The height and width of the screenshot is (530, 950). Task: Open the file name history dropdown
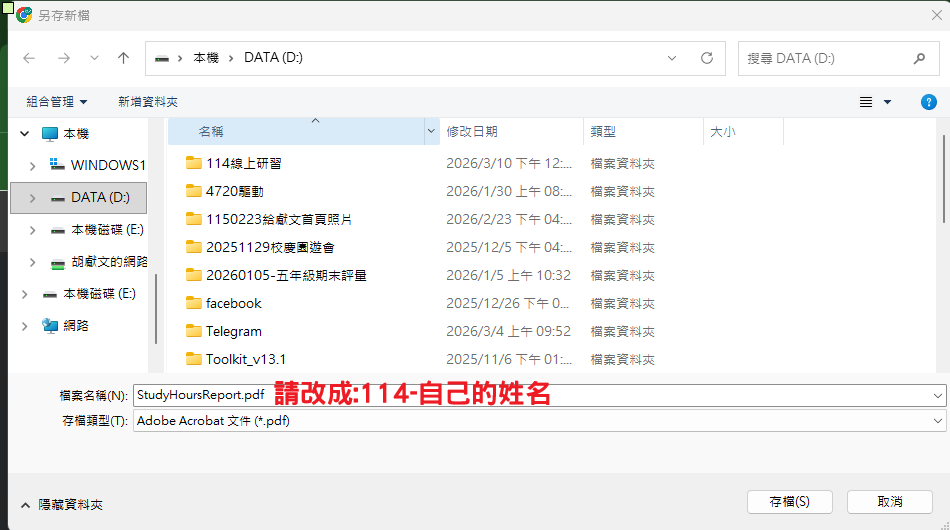coord(938,396)
